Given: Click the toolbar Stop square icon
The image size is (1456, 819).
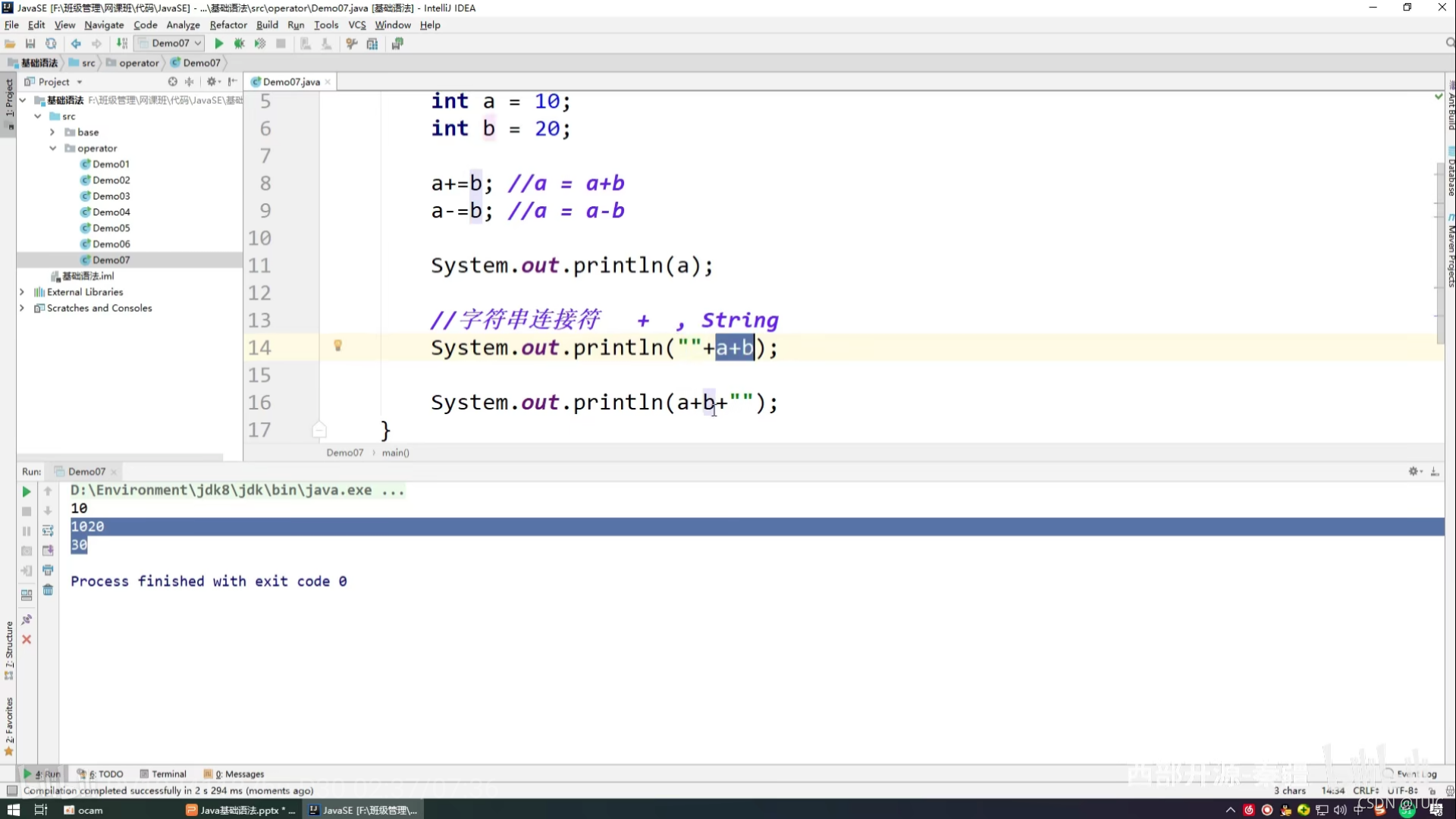Looking at the screenshot, I should point(281,44).
